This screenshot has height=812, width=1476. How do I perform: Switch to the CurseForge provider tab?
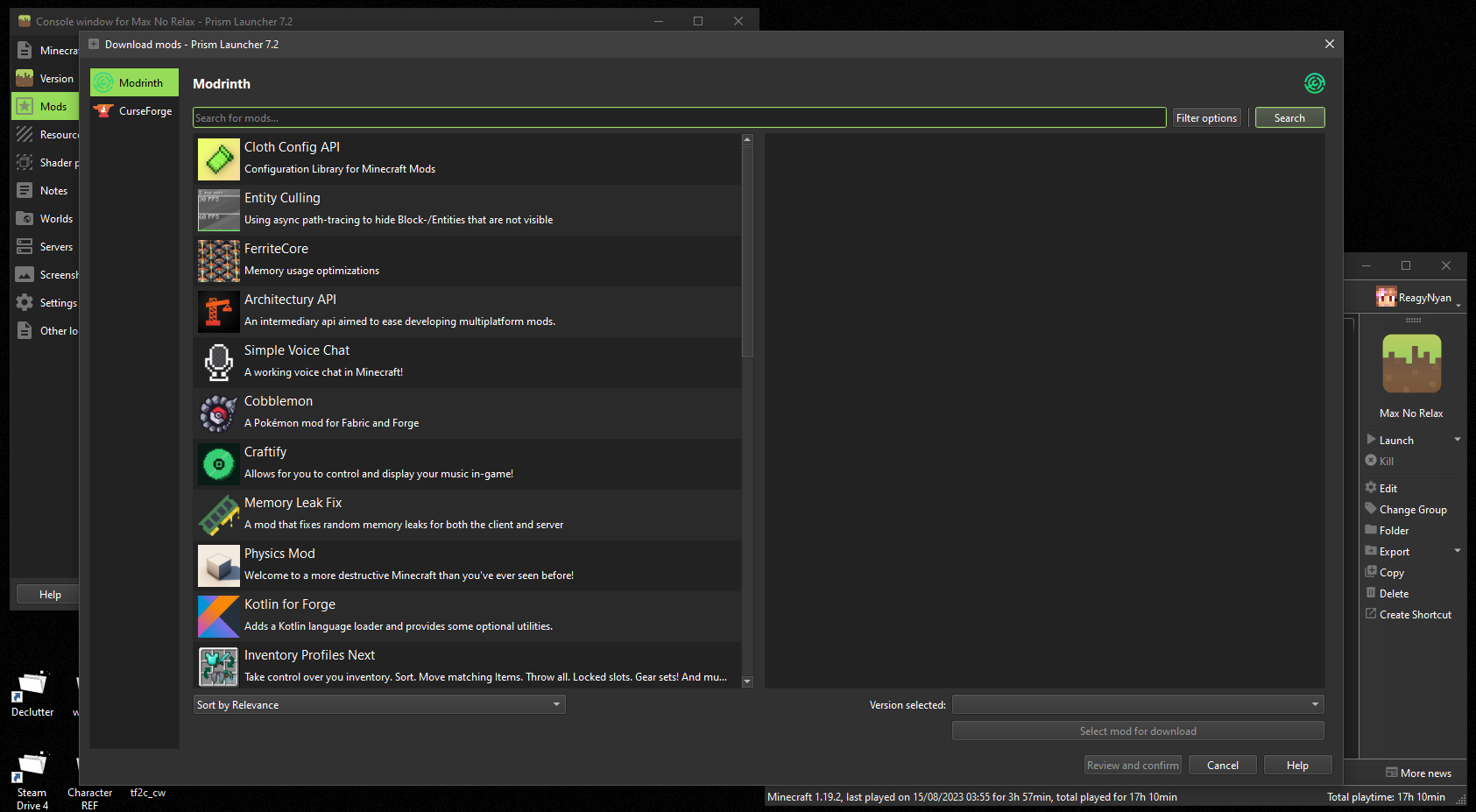point(134,110)
